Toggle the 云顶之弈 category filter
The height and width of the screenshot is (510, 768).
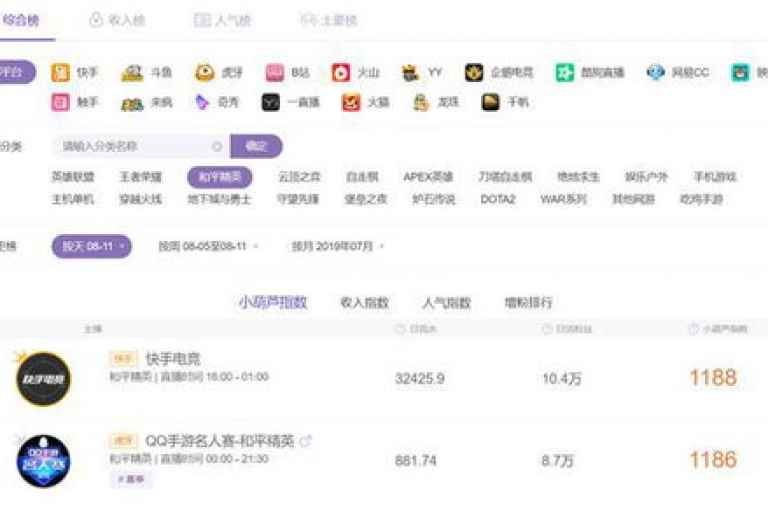(299, 177)
